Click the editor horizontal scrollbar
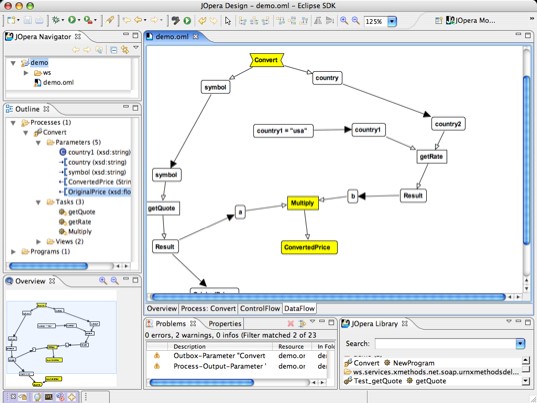This screenshot has height=403, width=537. pyautogui.click(x=328, y=297)
